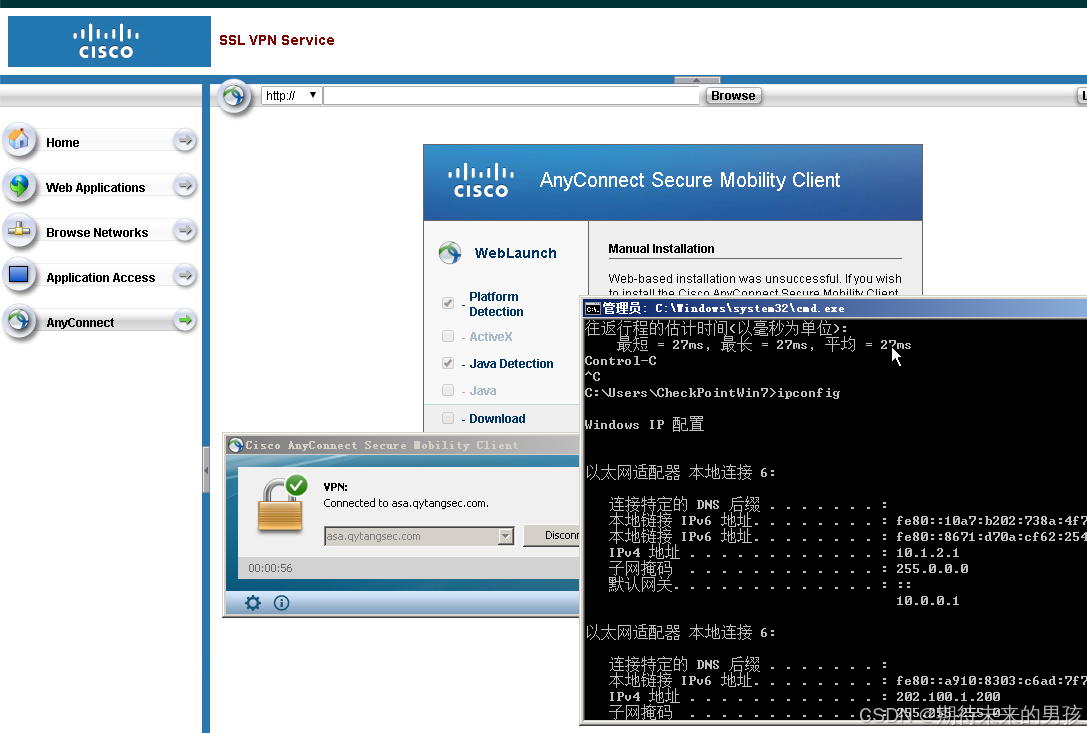The height and width of the screenshot is (733, 1087).
Task: Click the ipconfig command line in cmd
Action: [712, 393]
